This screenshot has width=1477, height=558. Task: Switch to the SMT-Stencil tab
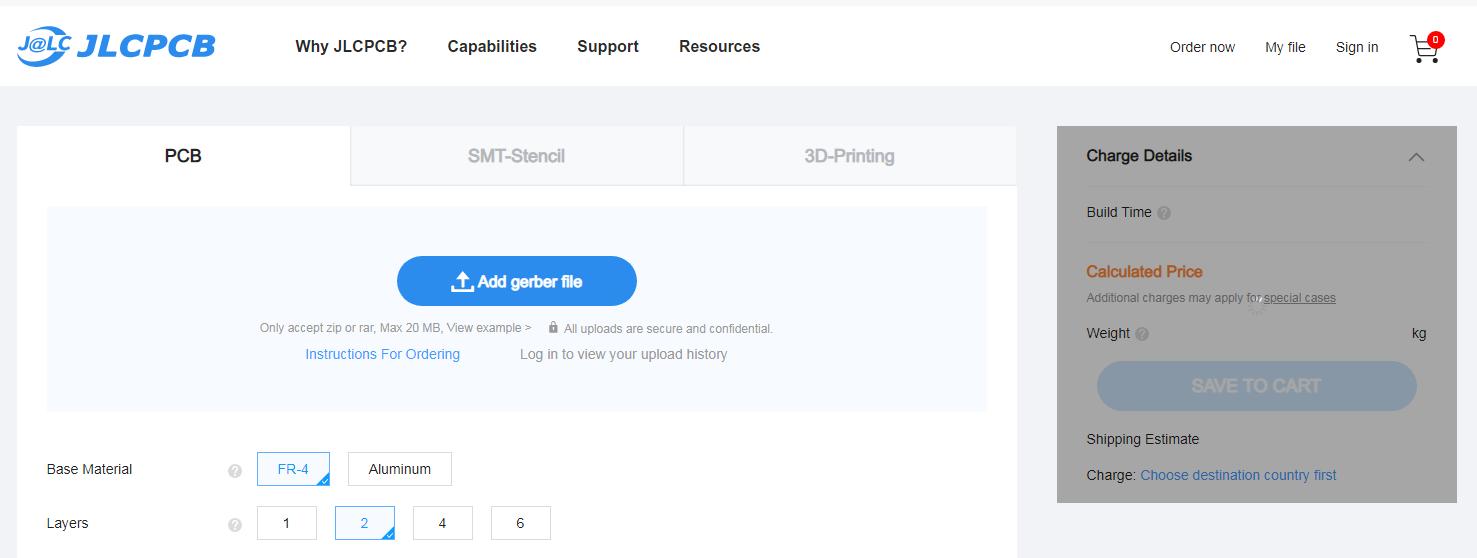point(517,156)
